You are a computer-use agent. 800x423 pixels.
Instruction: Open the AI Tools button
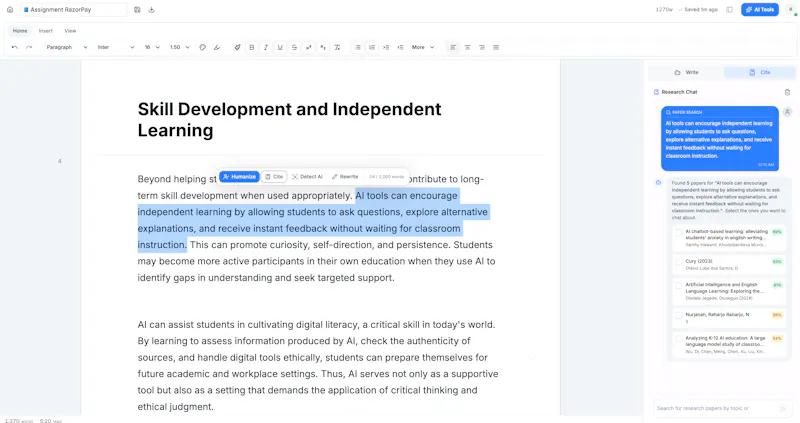click(760, 10)
